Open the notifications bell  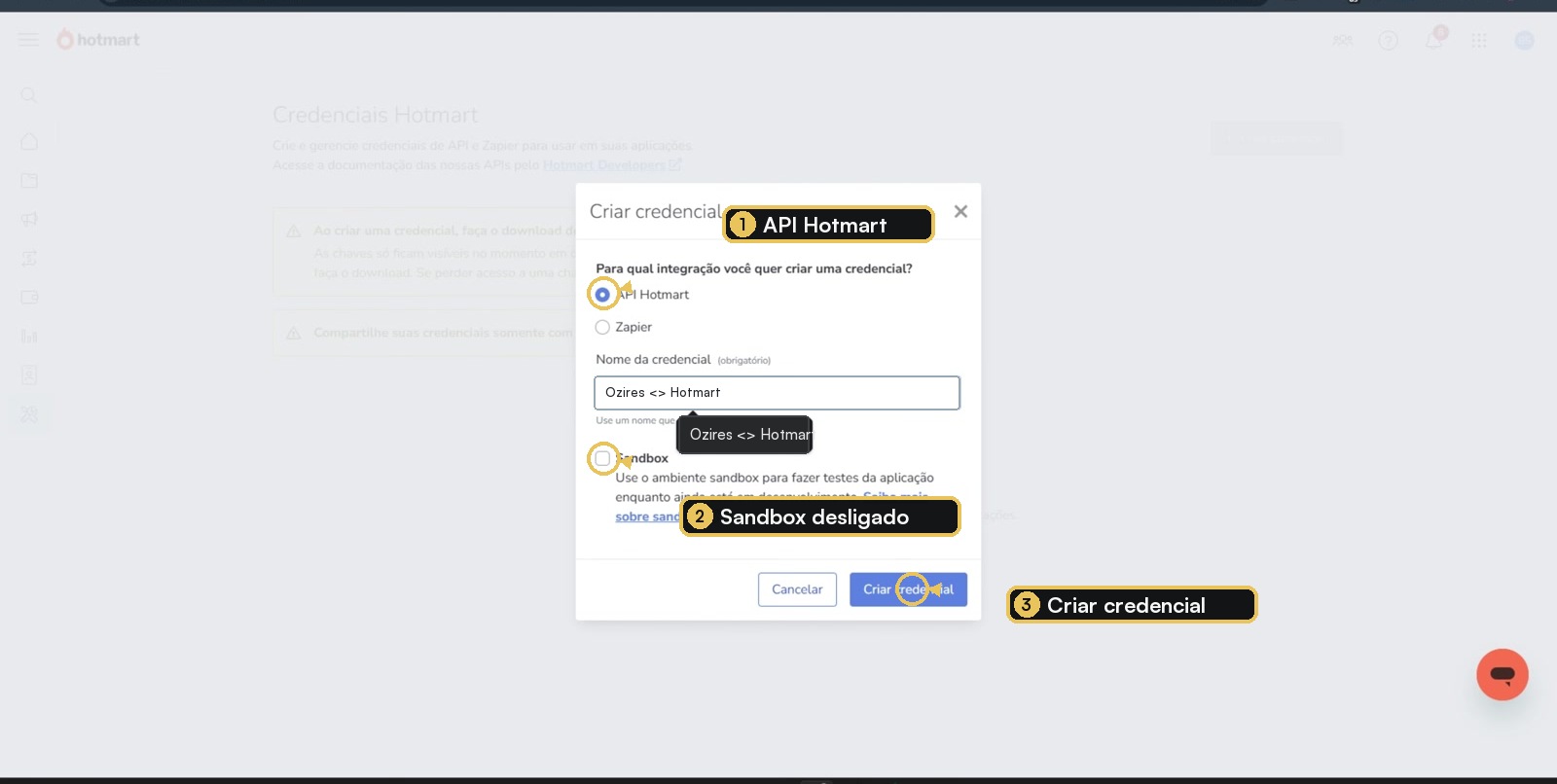1434,40
